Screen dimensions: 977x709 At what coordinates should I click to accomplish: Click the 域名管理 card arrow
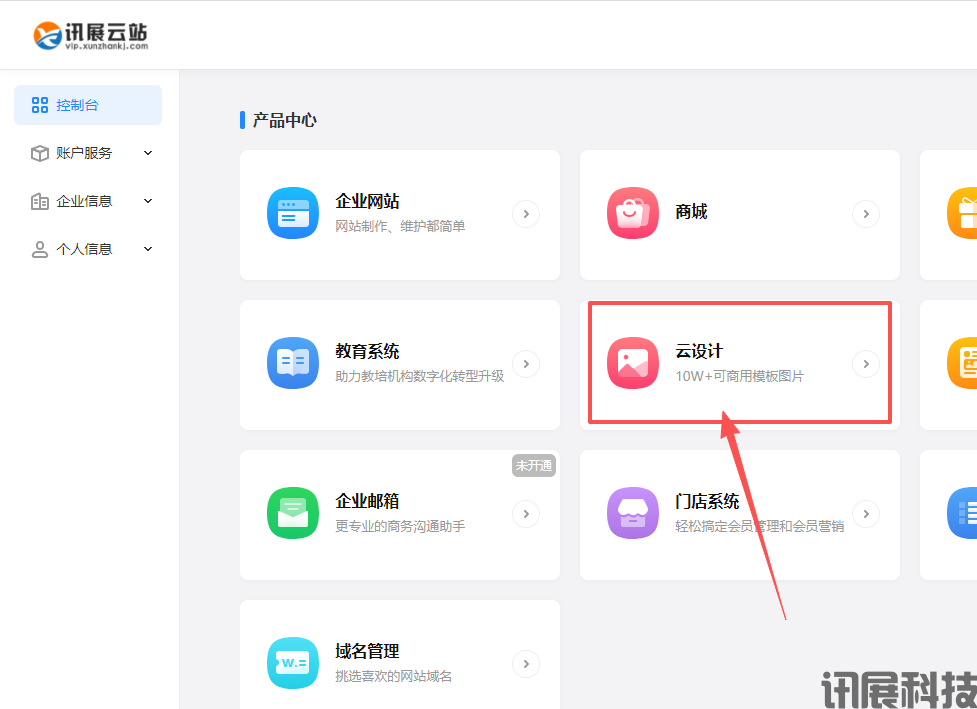click(525, 663)
